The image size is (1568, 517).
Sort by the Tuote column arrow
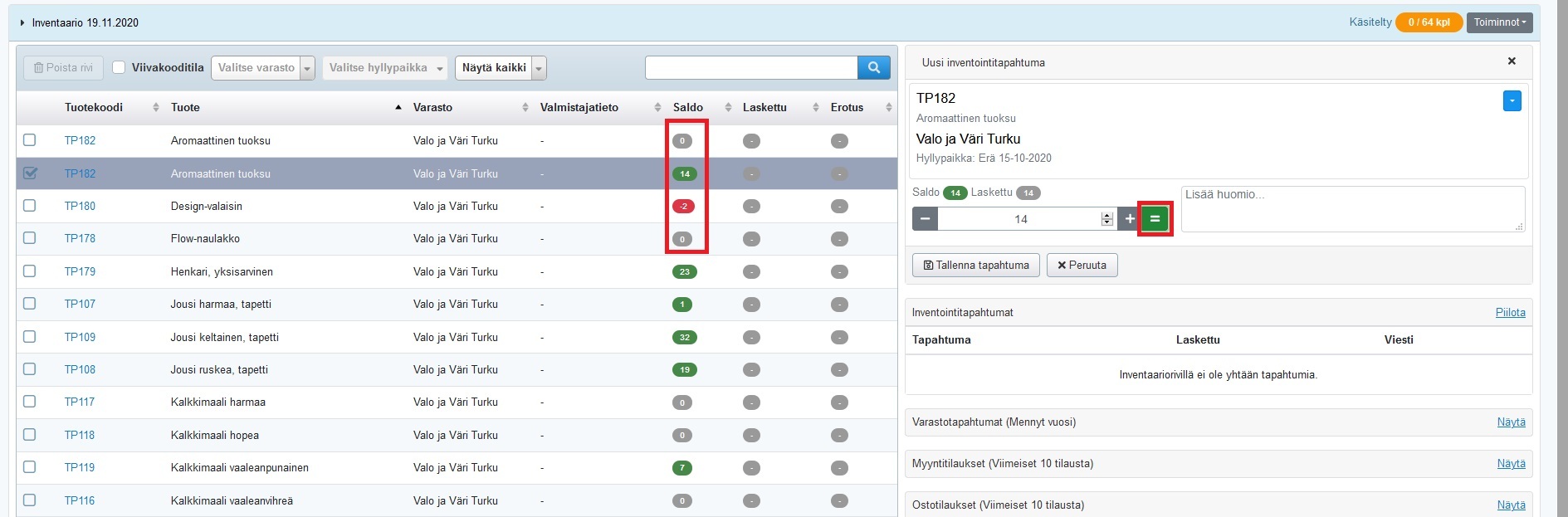point(398,108)
